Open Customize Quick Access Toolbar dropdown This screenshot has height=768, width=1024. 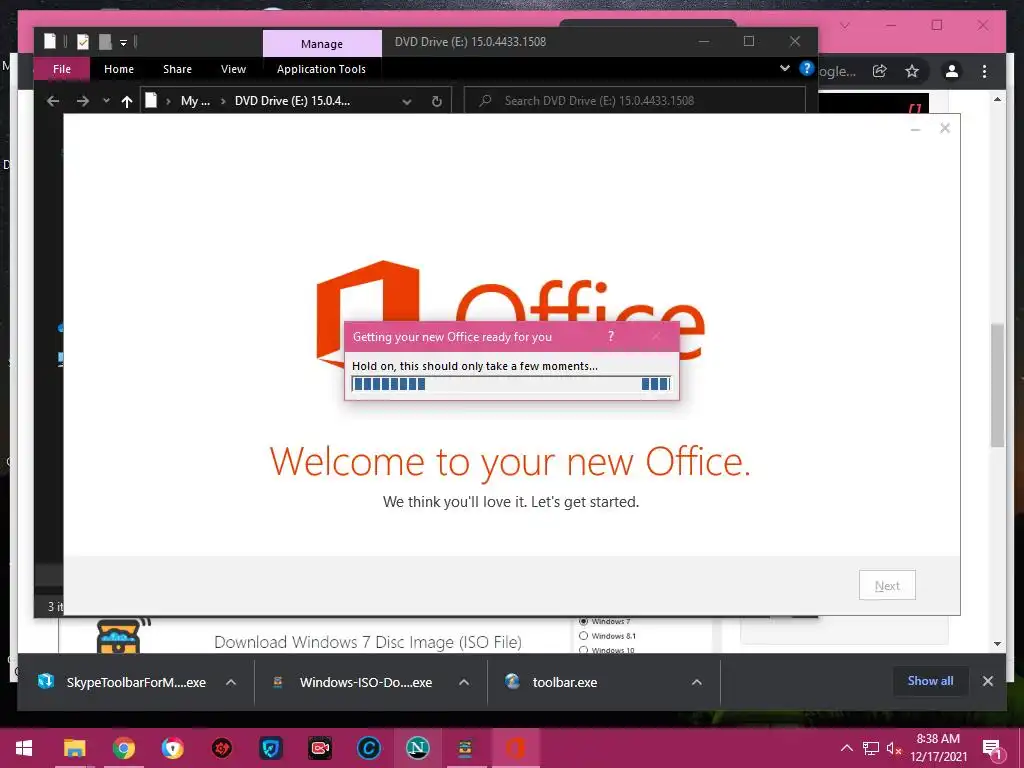click(x=123, y=43)
